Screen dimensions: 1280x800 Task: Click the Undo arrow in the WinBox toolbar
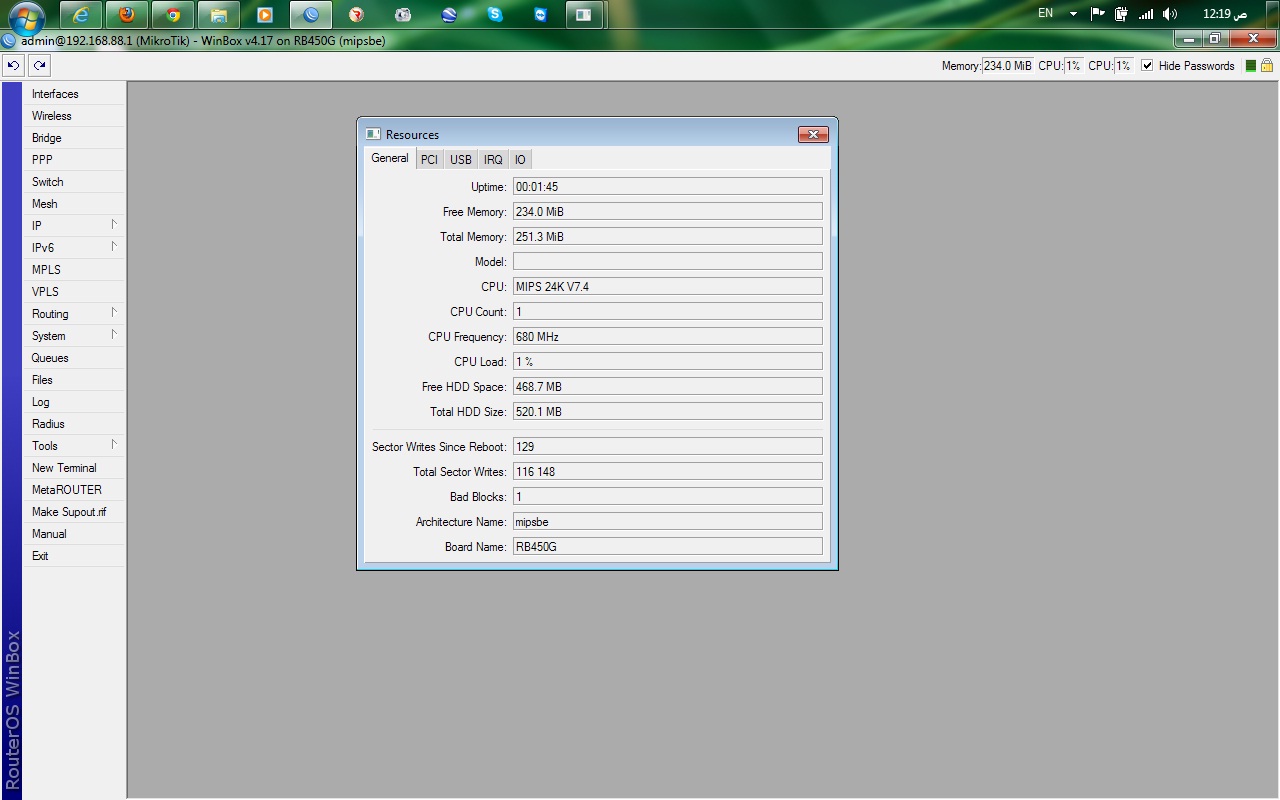pos(13,66)
